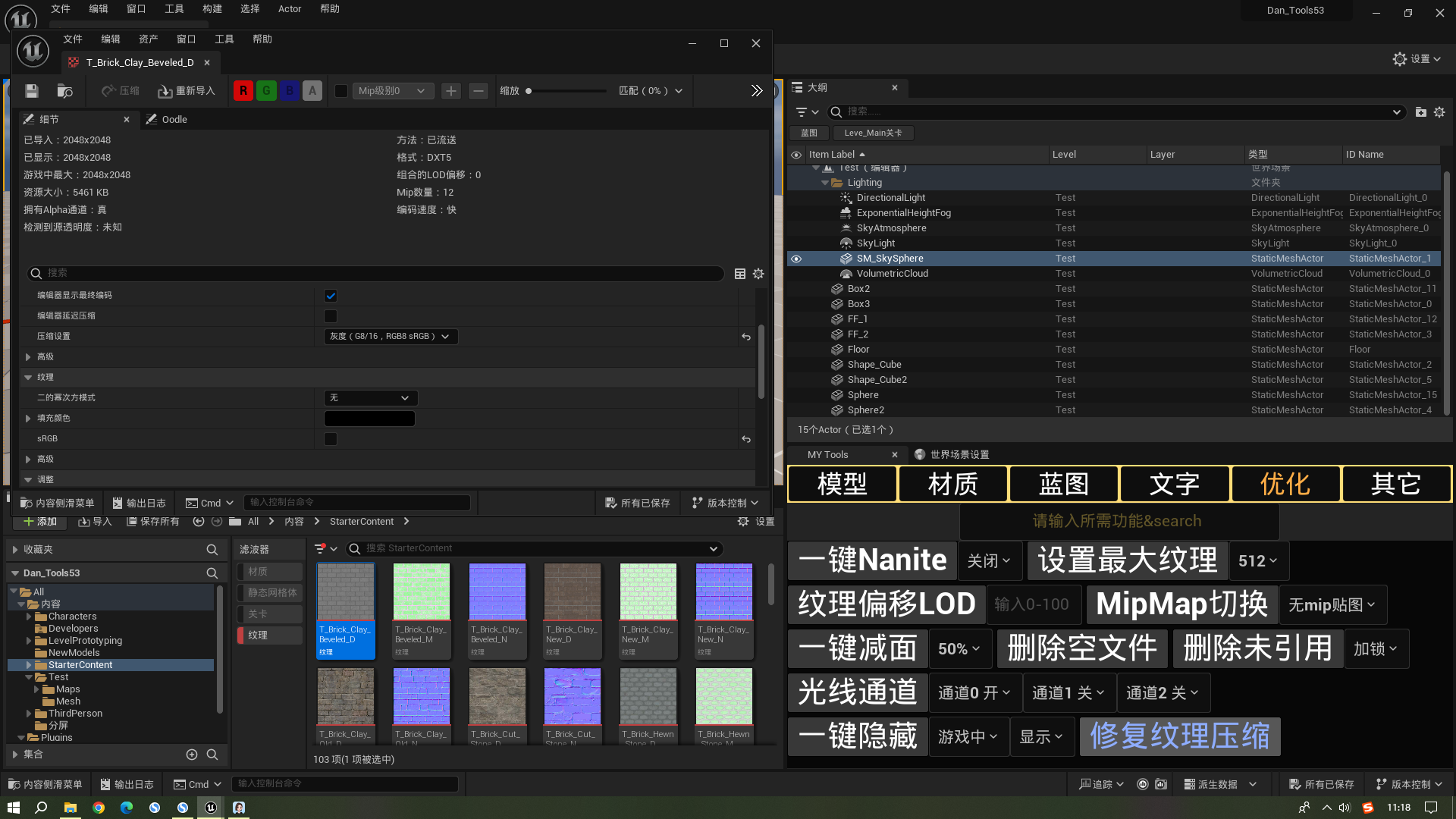Select T_Brick_Clay_Beveled_M texture thumbnail
The width and height of the screenshot is (1456, 819).
[421, 610]
